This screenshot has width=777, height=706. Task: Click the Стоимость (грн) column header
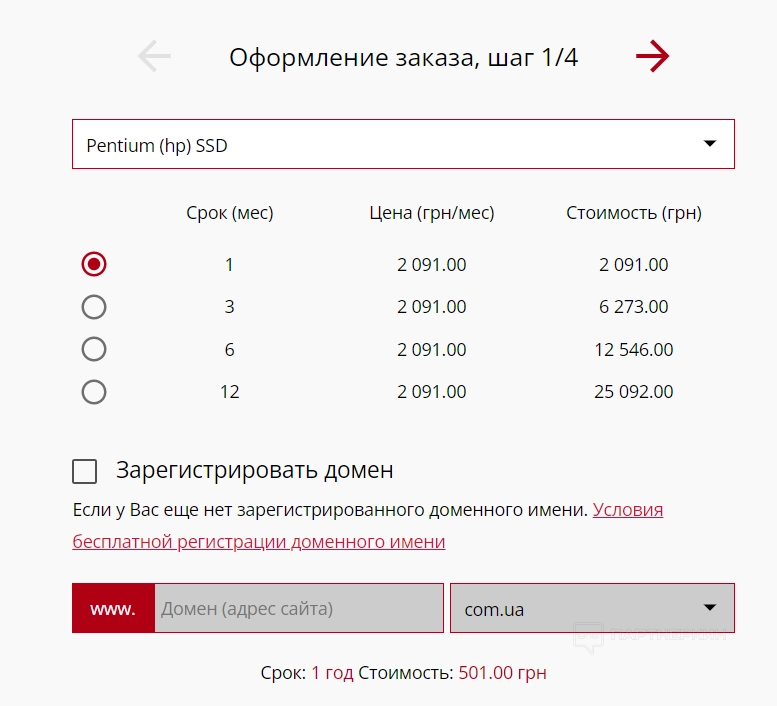634,213
